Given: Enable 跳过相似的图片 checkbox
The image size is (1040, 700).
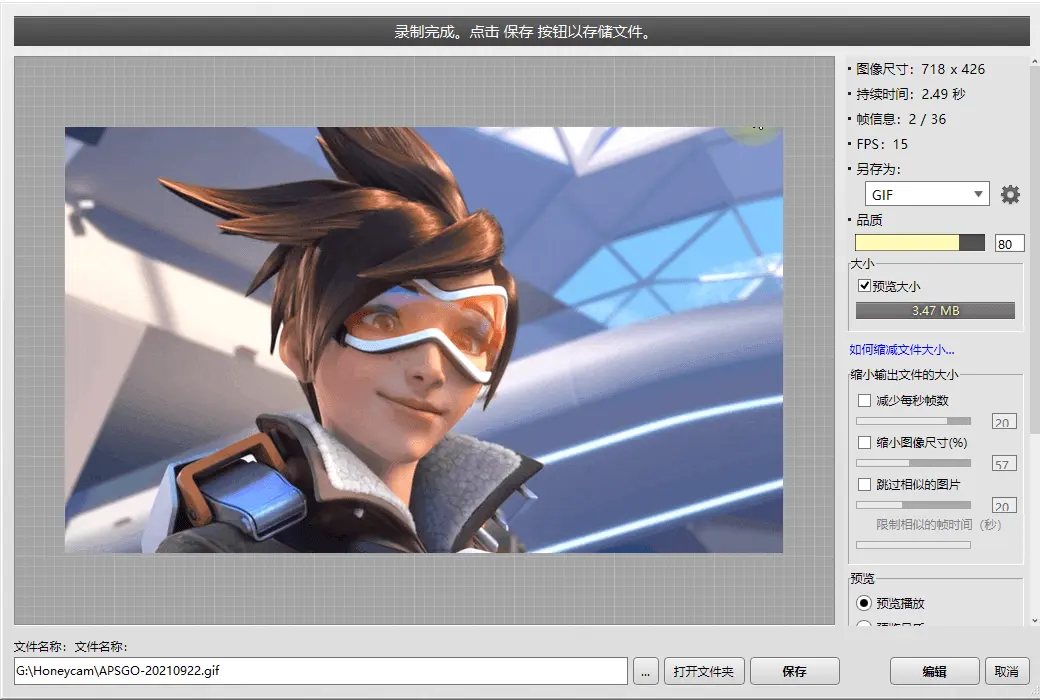Looking at the screenshot, I should 864,484.
